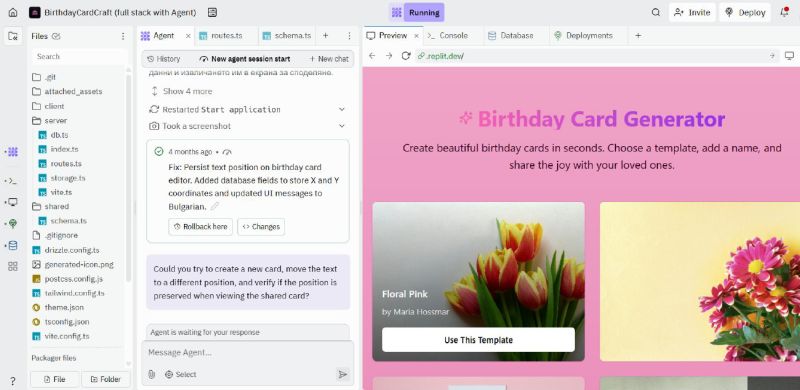Create a new Folder in the Files panel
This screenshot has width=800, height=390.
106,379
